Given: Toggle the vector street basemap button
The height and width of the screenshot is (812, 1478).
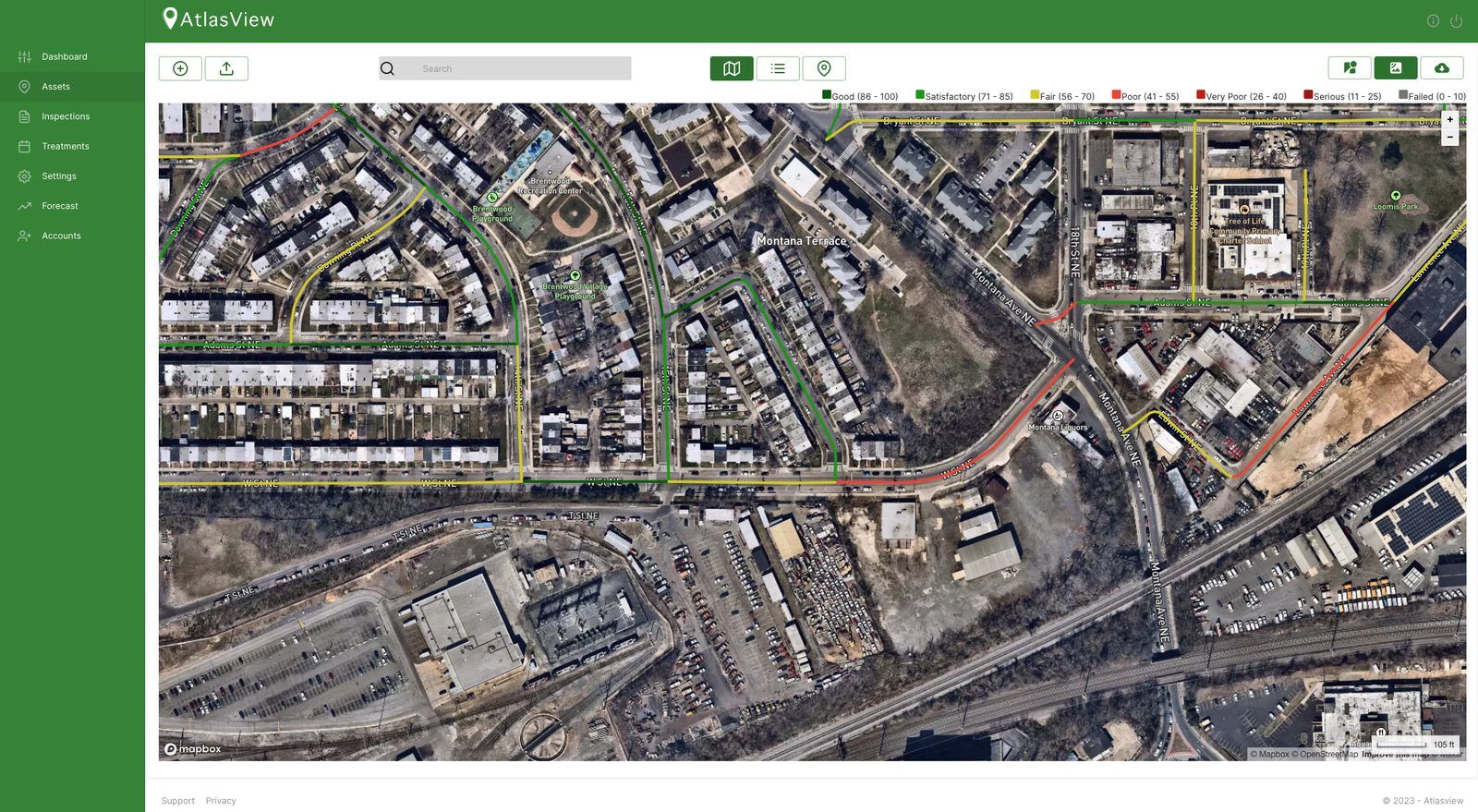Looking at the screenshot, I should [1350, 68].
